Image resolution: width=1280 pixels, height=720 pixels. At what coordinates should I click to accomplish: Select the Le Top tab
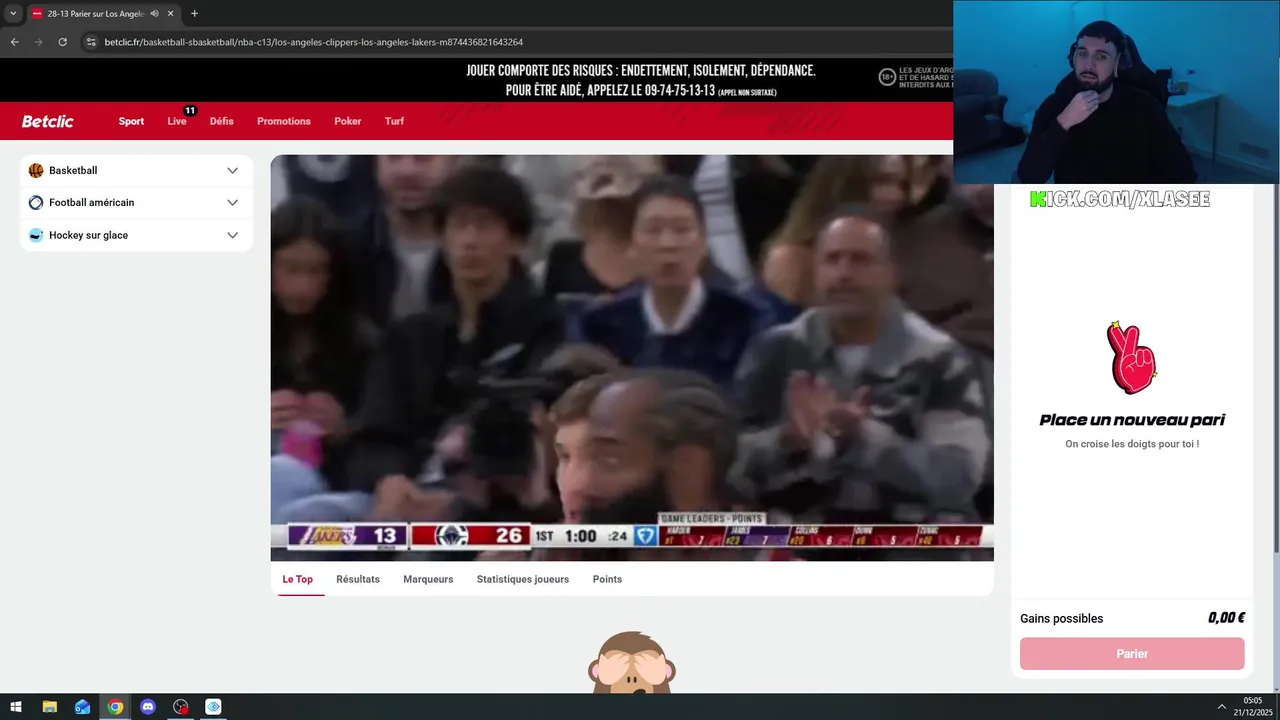point(298,579)
